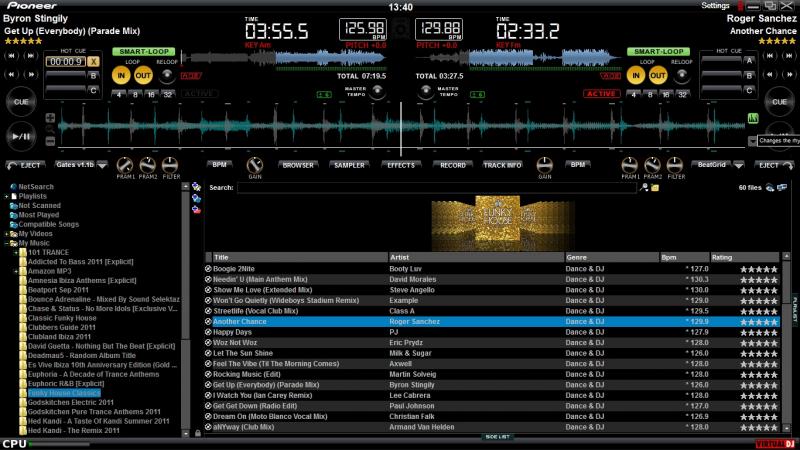Delete left hot cue with X button
Screen dimensions: 800x450
point(94,61)
